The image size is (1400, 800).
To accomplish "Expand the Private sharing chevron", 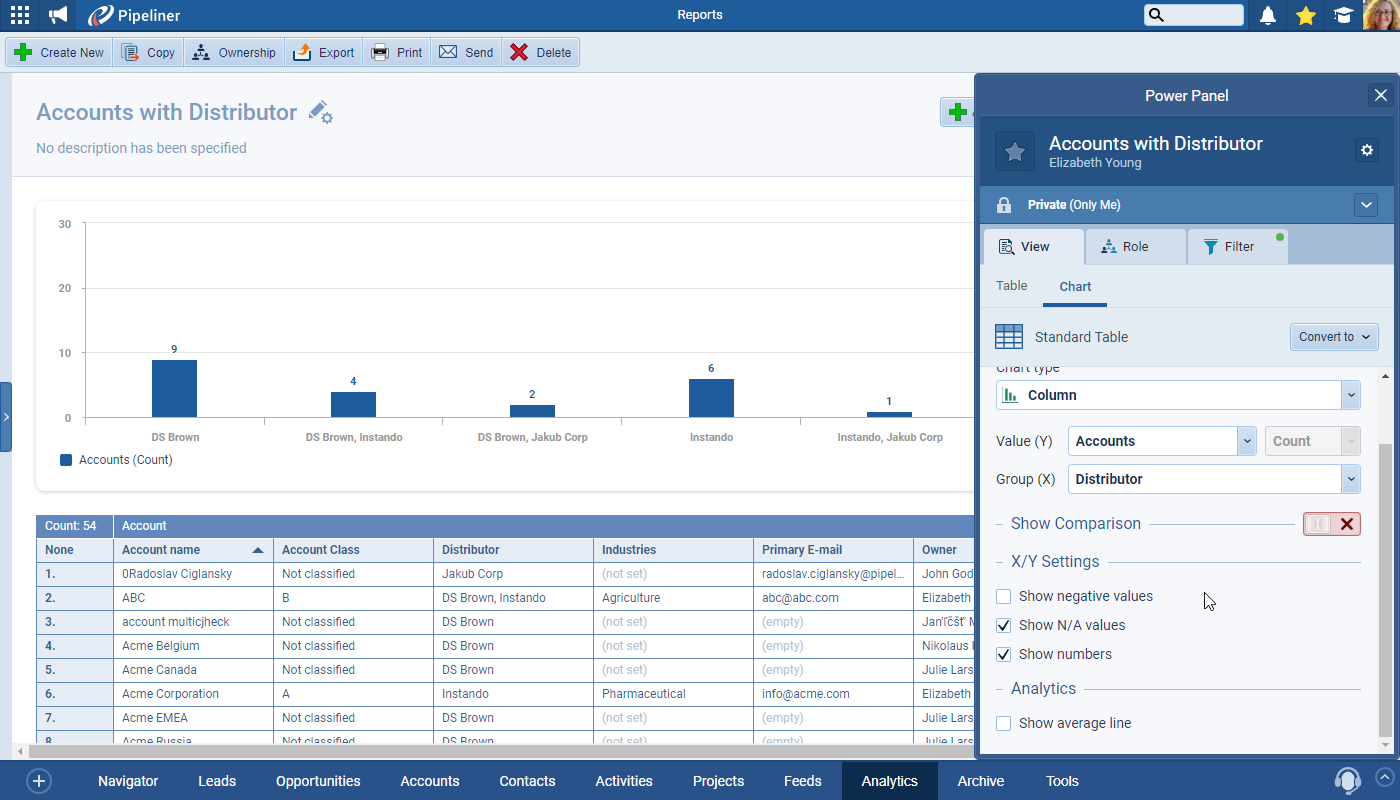I will click(x=1366, y=205).
